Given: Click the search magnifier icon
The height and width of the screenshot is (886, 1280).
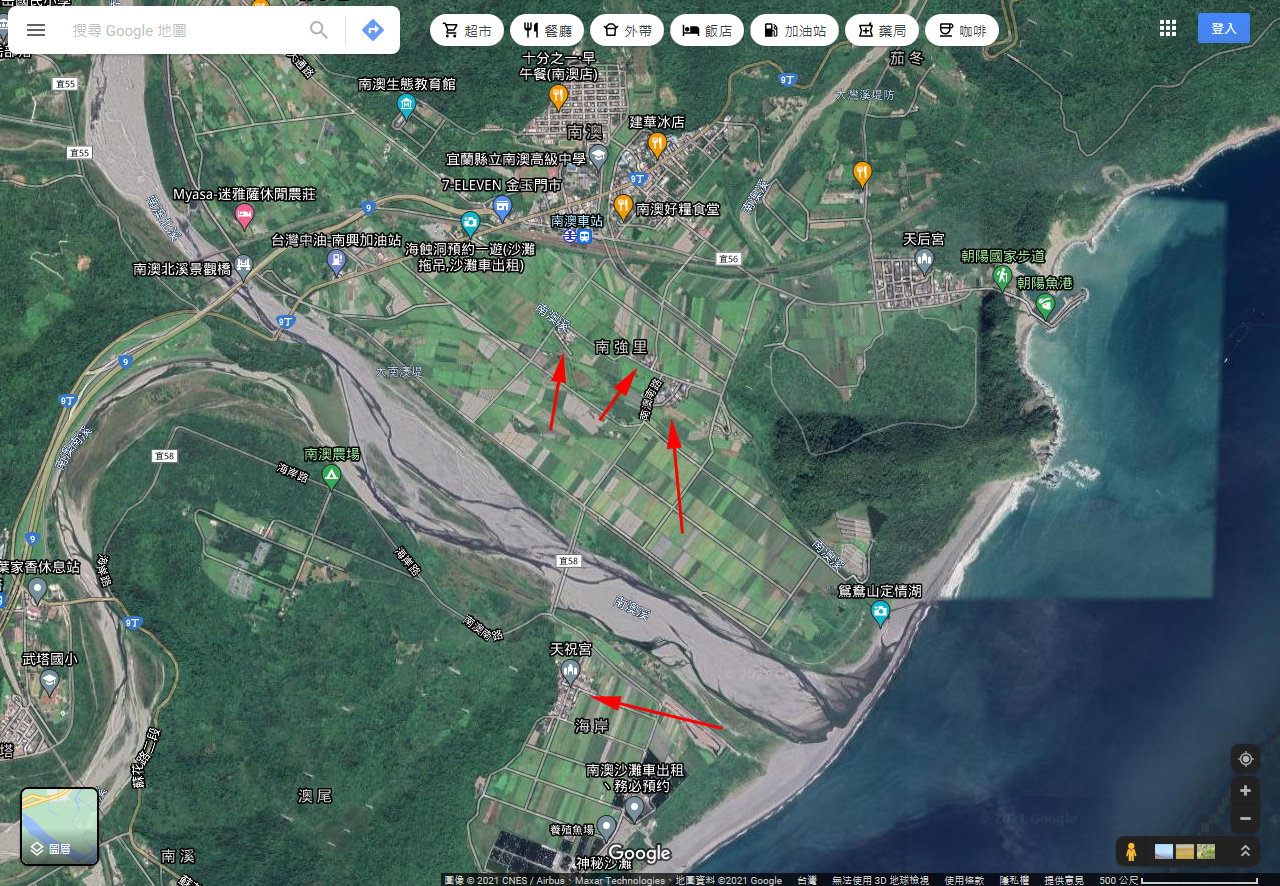Looking at the screenshot, I should point(319,30).
